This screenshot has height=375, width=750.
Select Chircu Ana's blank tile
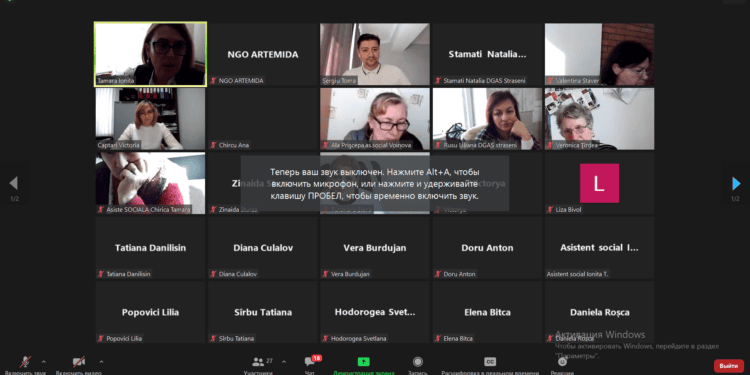[263, 119]
